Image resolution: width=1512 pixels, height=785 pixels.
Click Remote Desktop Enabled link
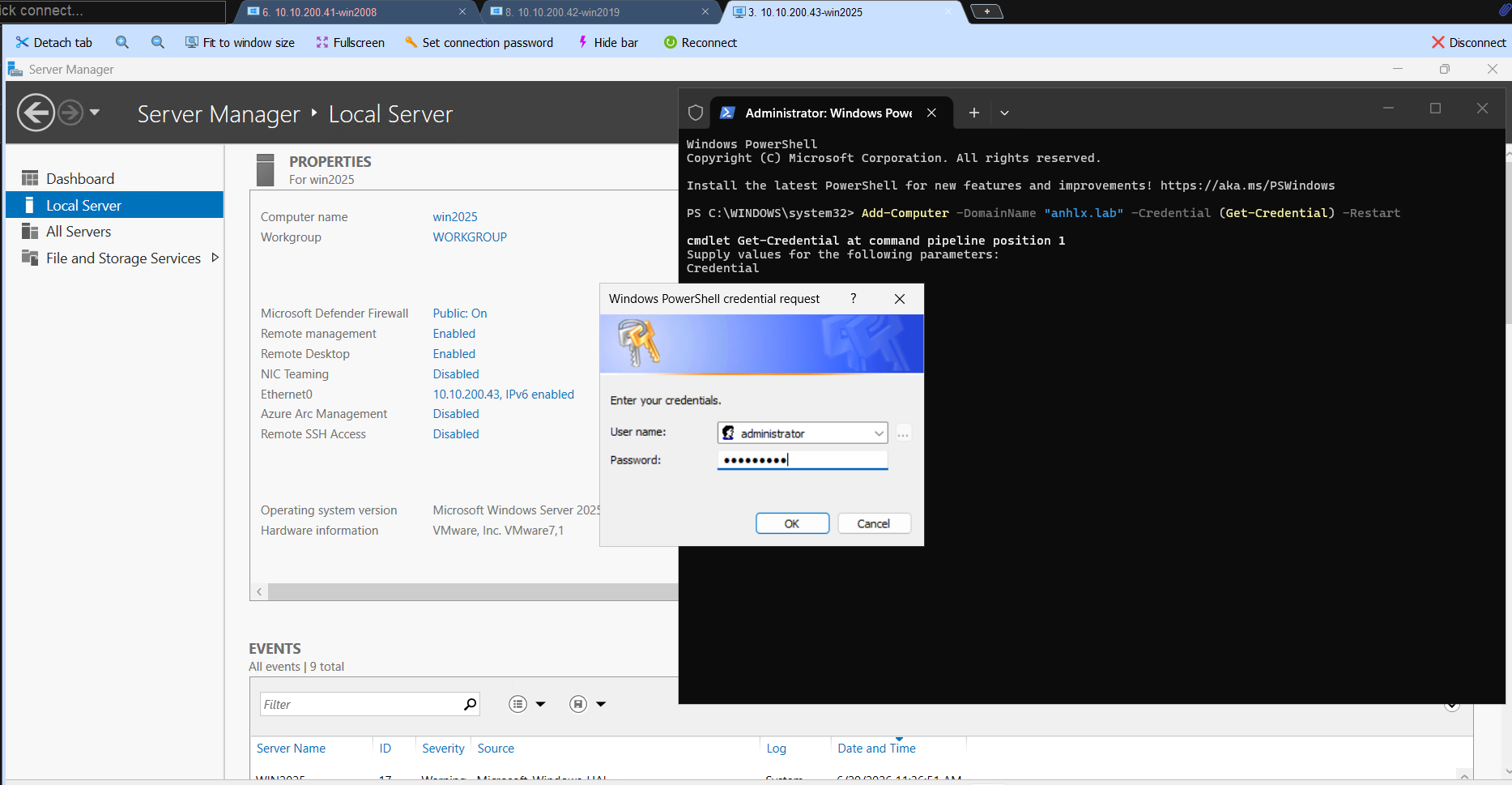454,354
